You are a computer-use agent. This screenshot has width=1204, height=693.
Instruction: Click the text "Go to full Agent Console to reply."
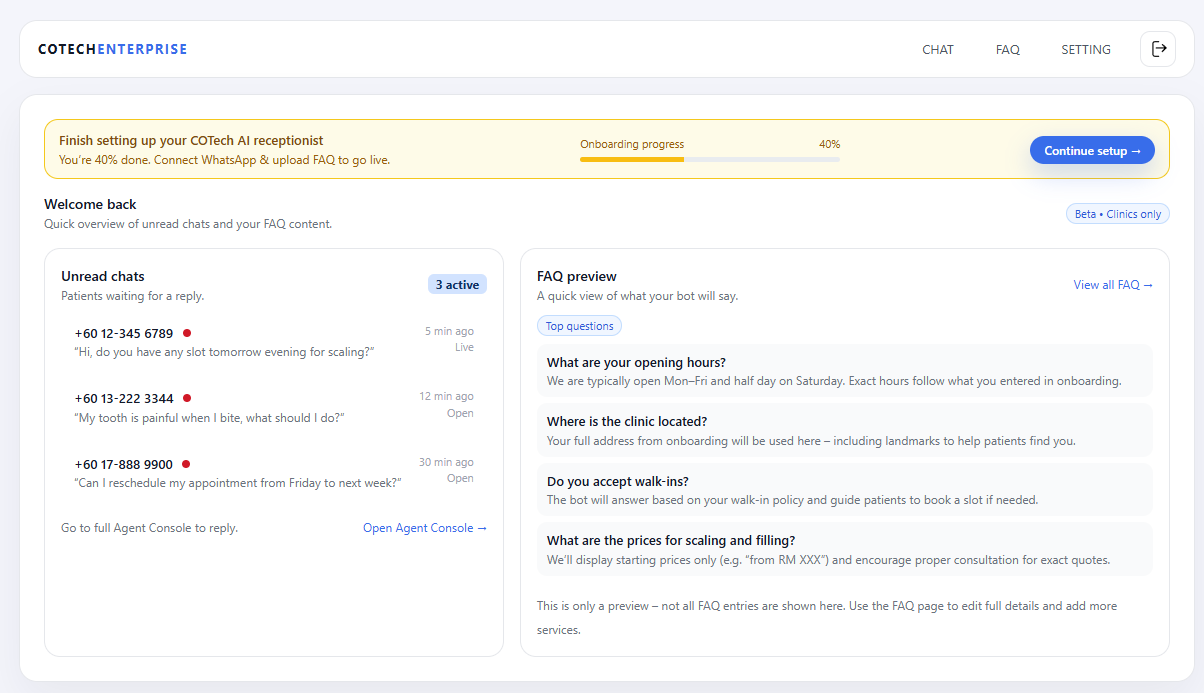[149, 528]
